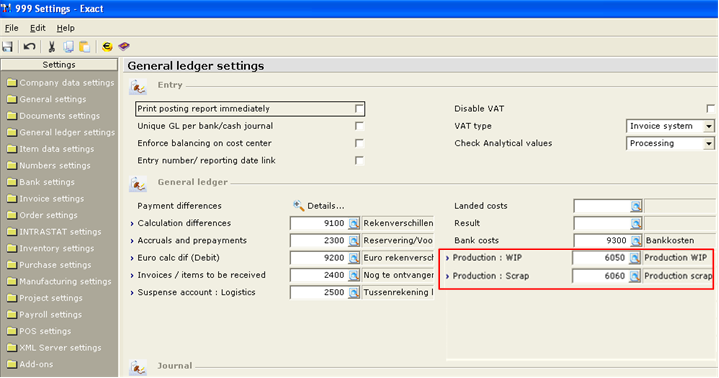
Task: Open Company data settings
Action: coord(61,83)
